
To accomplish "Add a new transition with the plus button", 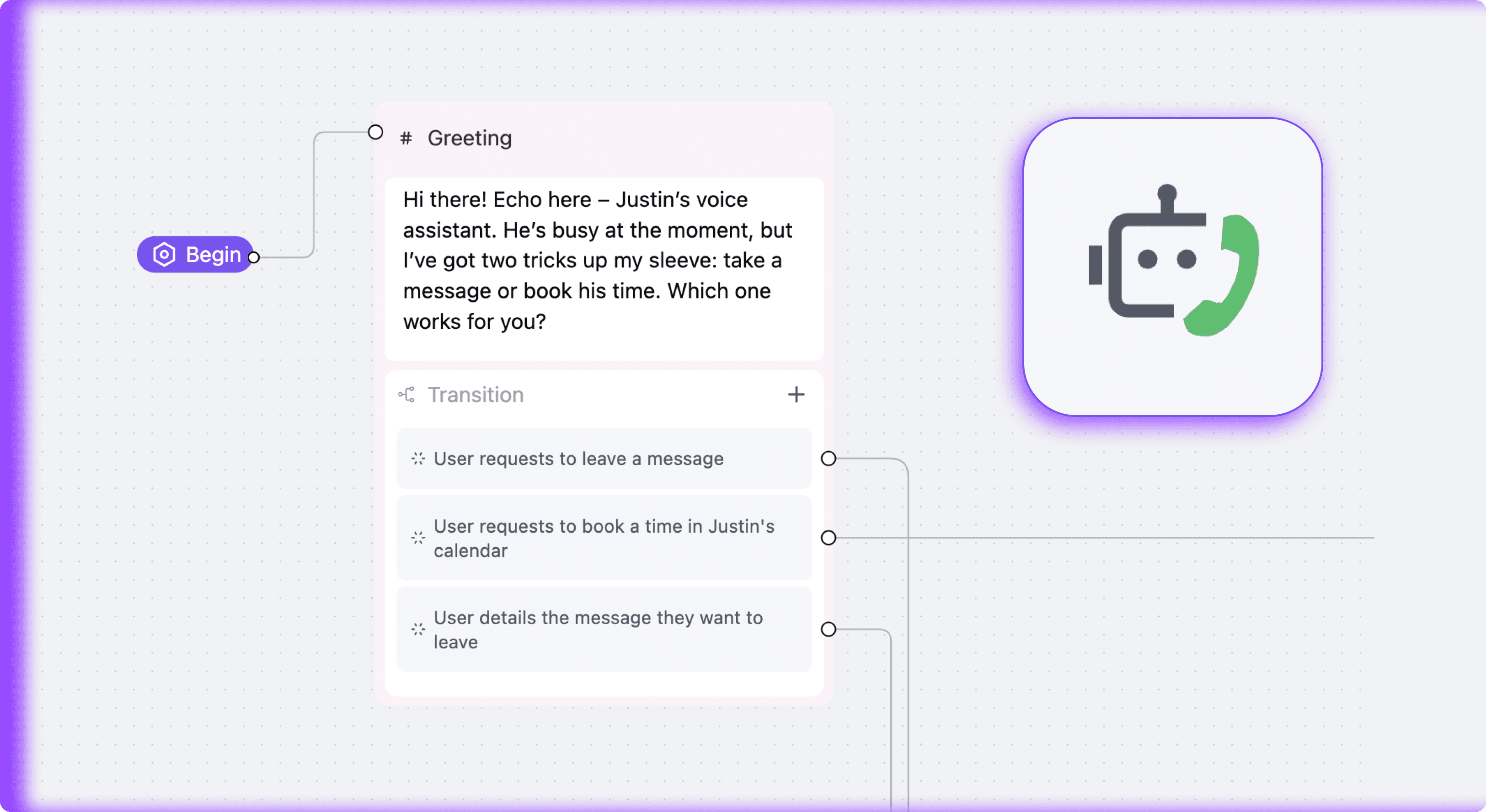I will [796, 395].
